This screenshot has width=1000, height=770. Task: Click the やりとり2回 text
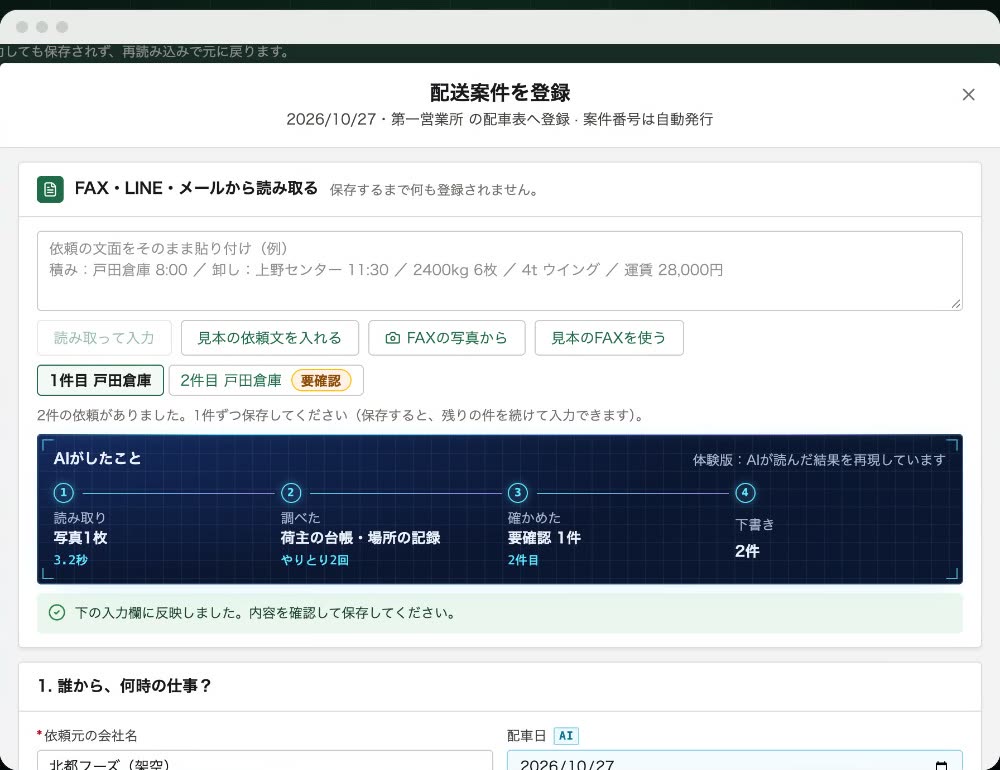tap(314, 559)
